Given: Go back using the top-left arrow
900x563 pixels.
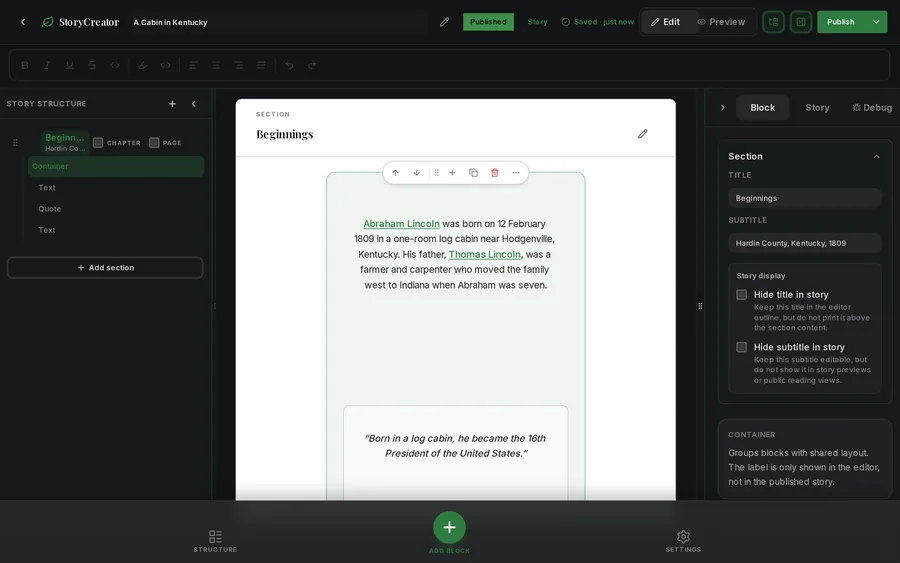Looking at the screenshot, I should (x=23, y=22).
